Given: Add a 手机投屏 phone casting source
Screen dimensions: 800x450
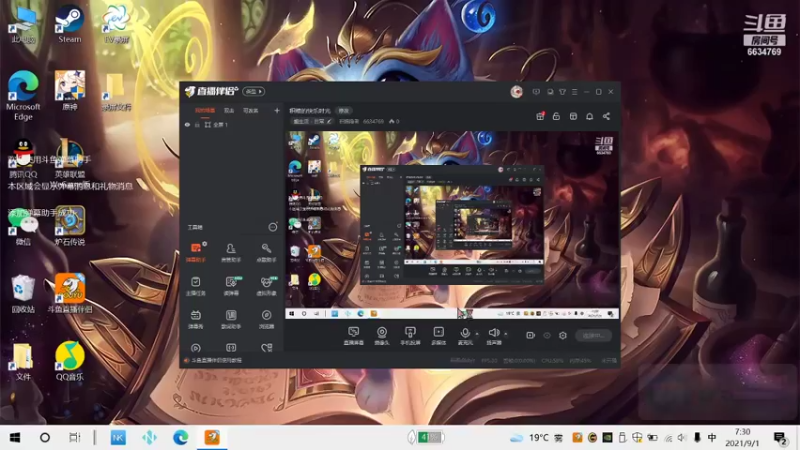Looking at the screenshot, I should tap(410, 336).
